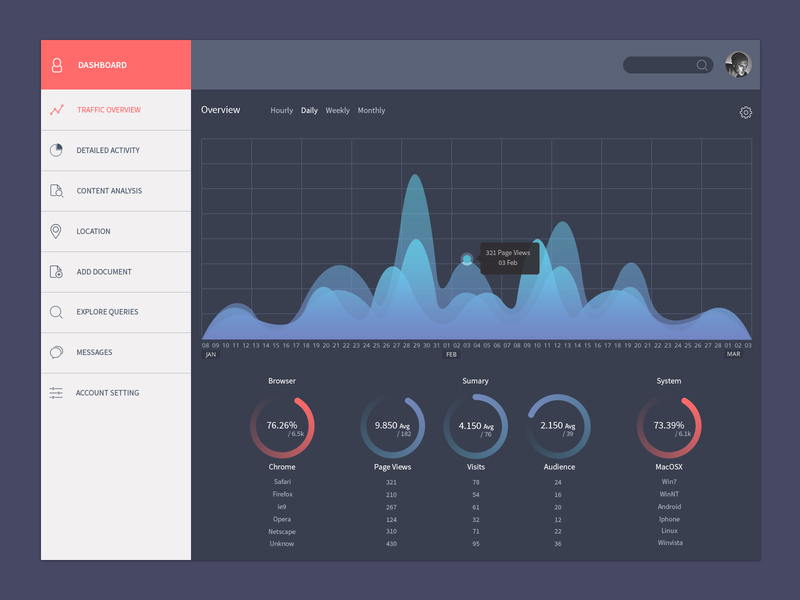Click the Detailed Activity pie icon
Viewport: 800px width, 600px height.
56,150
